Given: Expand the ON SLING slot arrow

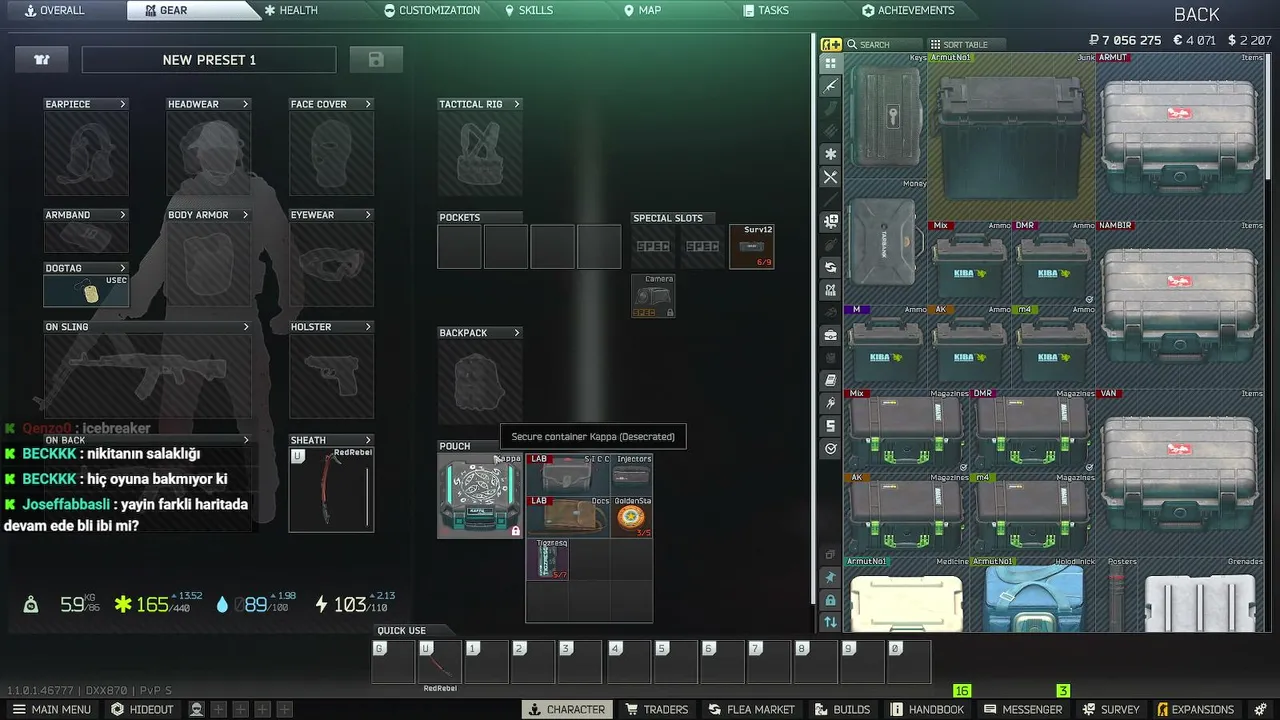Looking at the screenshot, I should [x=245, y=327].
